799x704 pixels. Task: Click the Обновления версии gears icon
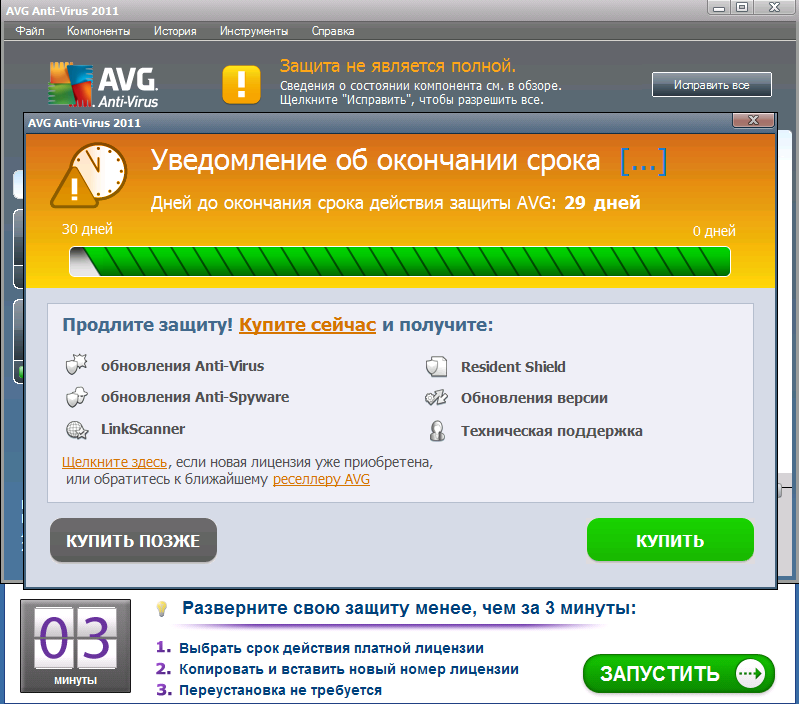[x=436, y=397]
